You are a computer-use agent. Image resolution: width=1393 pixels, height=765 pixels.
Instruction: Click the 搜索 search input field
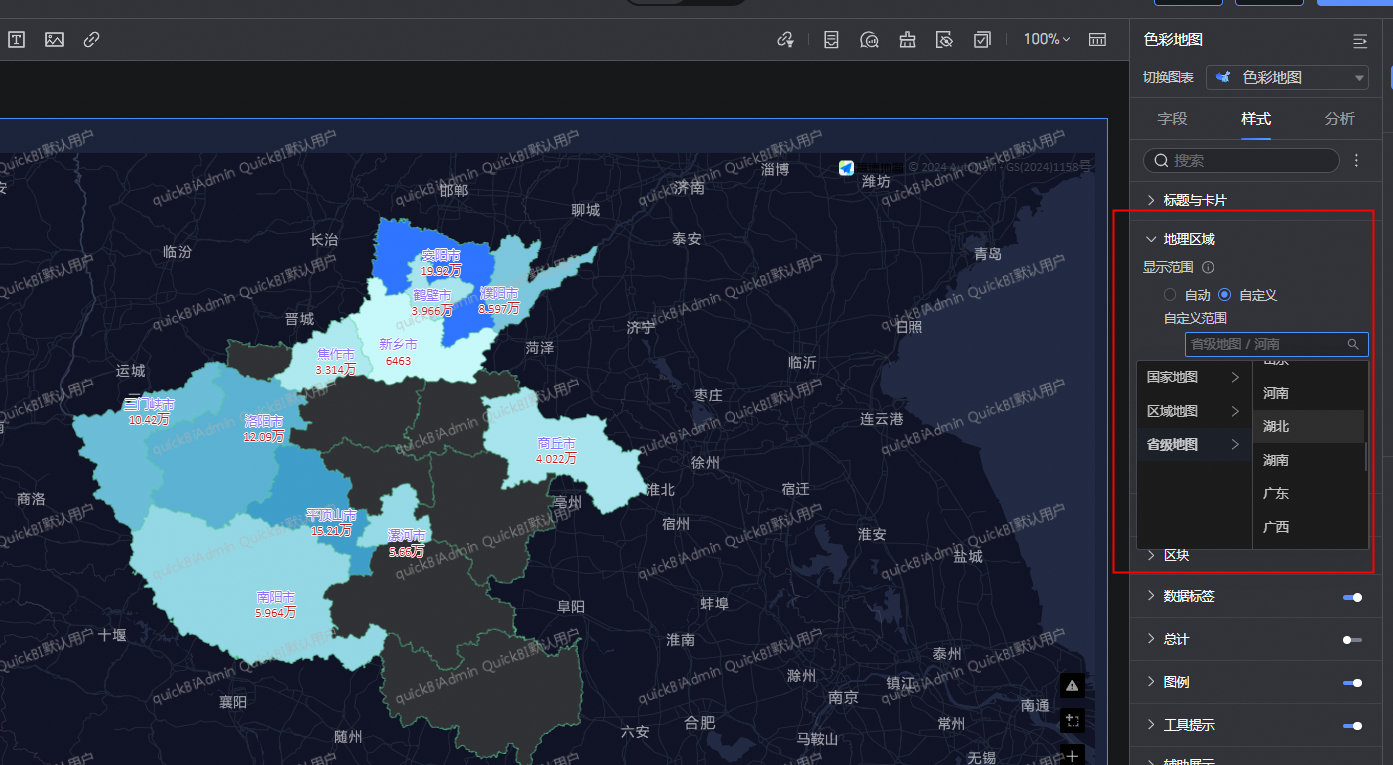[x=1241, y=160]
